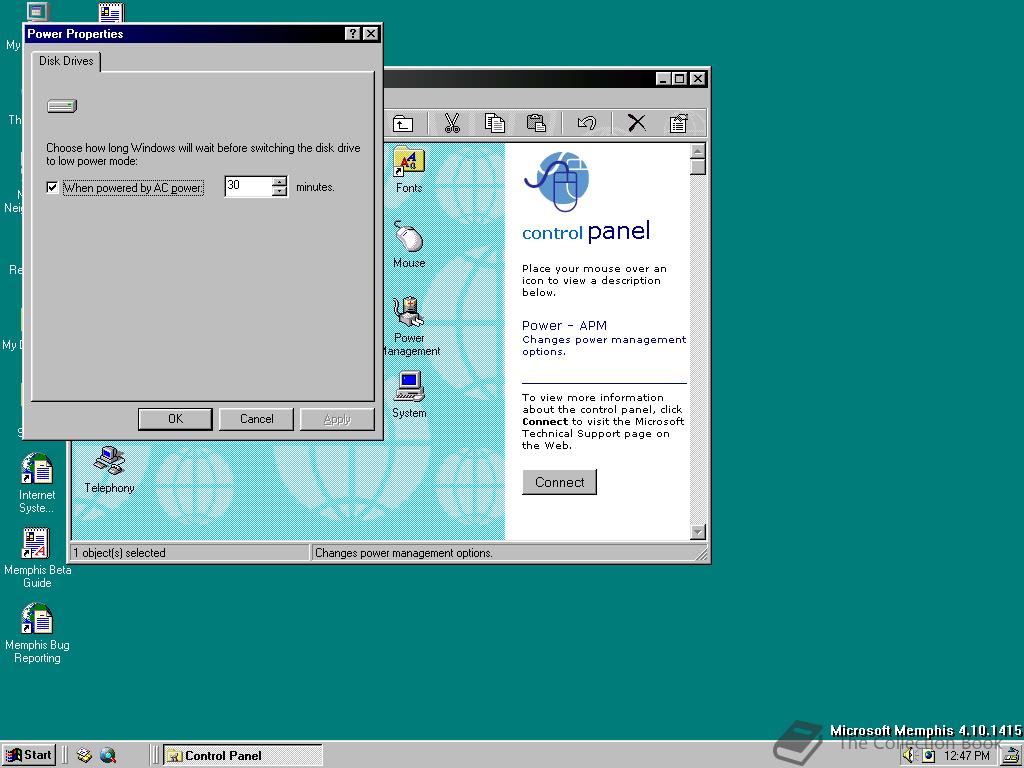Click Control Panel scrollbar down arrow

pyautogui.click(x=697, y=532)
